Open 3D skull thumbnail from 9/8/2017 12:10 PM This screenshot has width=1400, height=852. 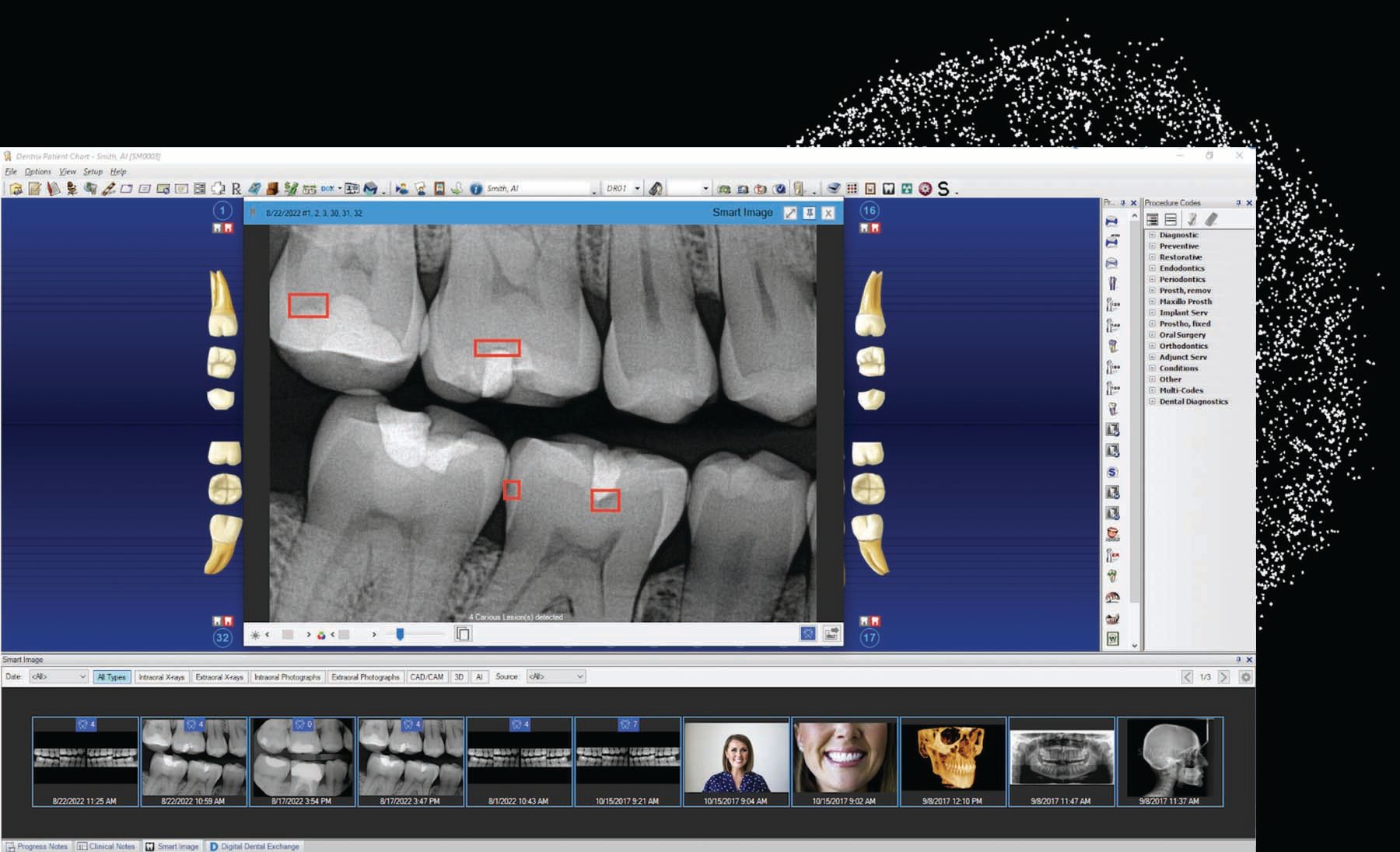953,762
